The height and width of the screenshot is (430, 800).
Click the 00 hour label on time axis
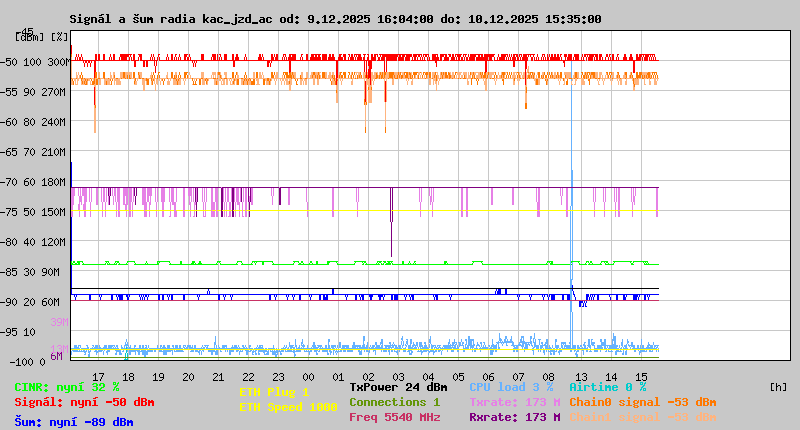(309, 377)
